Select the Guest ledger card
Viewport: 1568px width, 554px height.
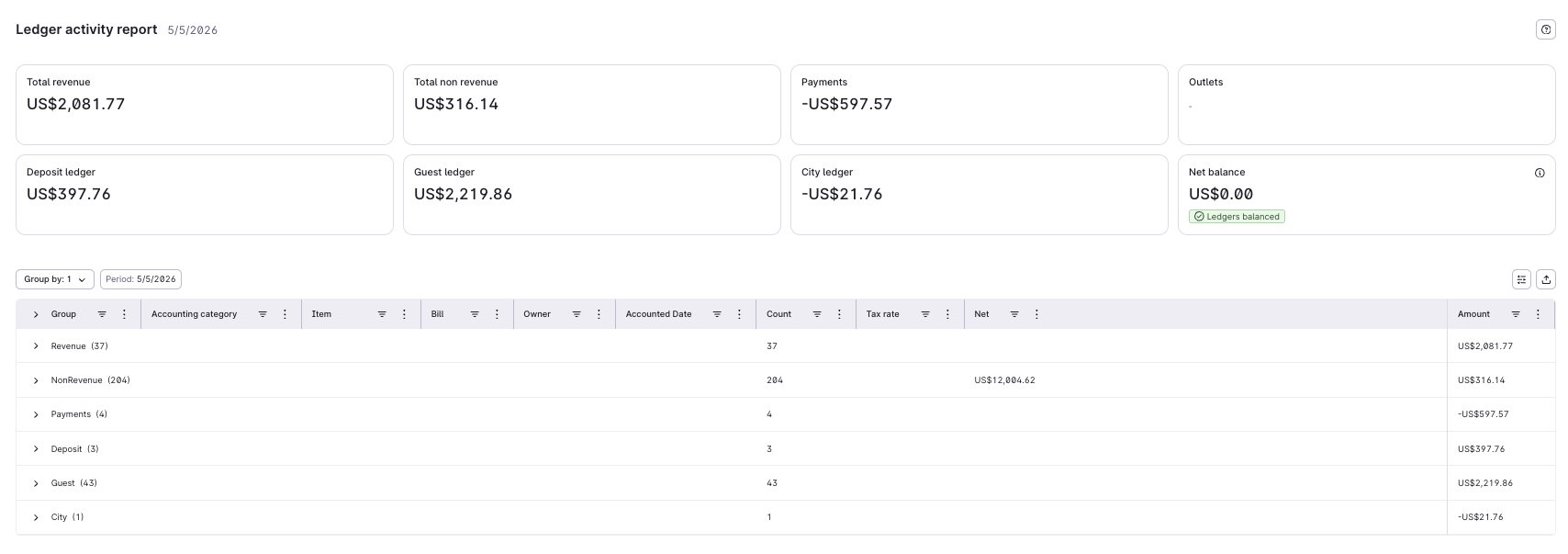click(x=592, y=195)
